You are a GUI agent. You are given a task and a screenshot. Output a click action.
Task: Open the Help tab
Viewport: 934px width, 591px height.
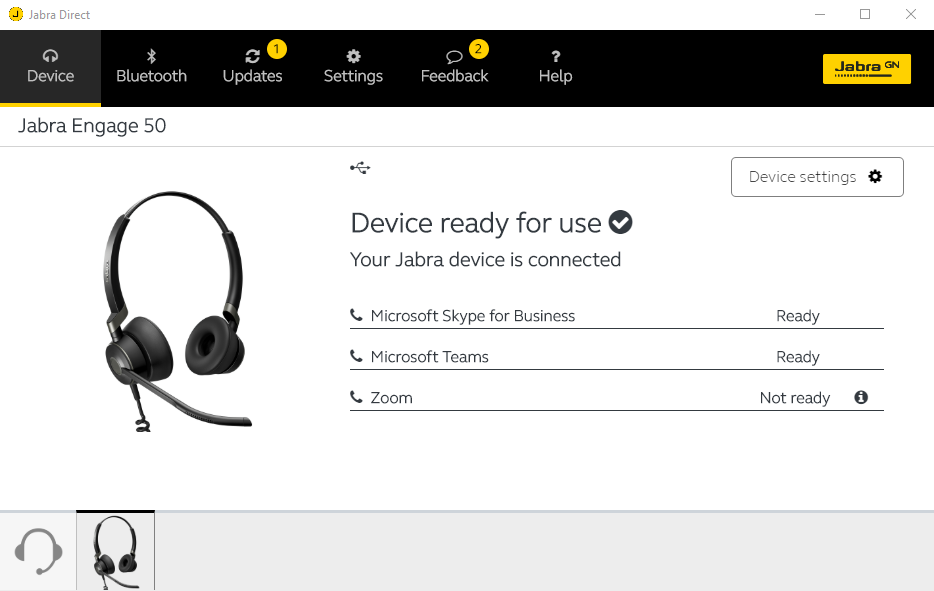[555, 68]
